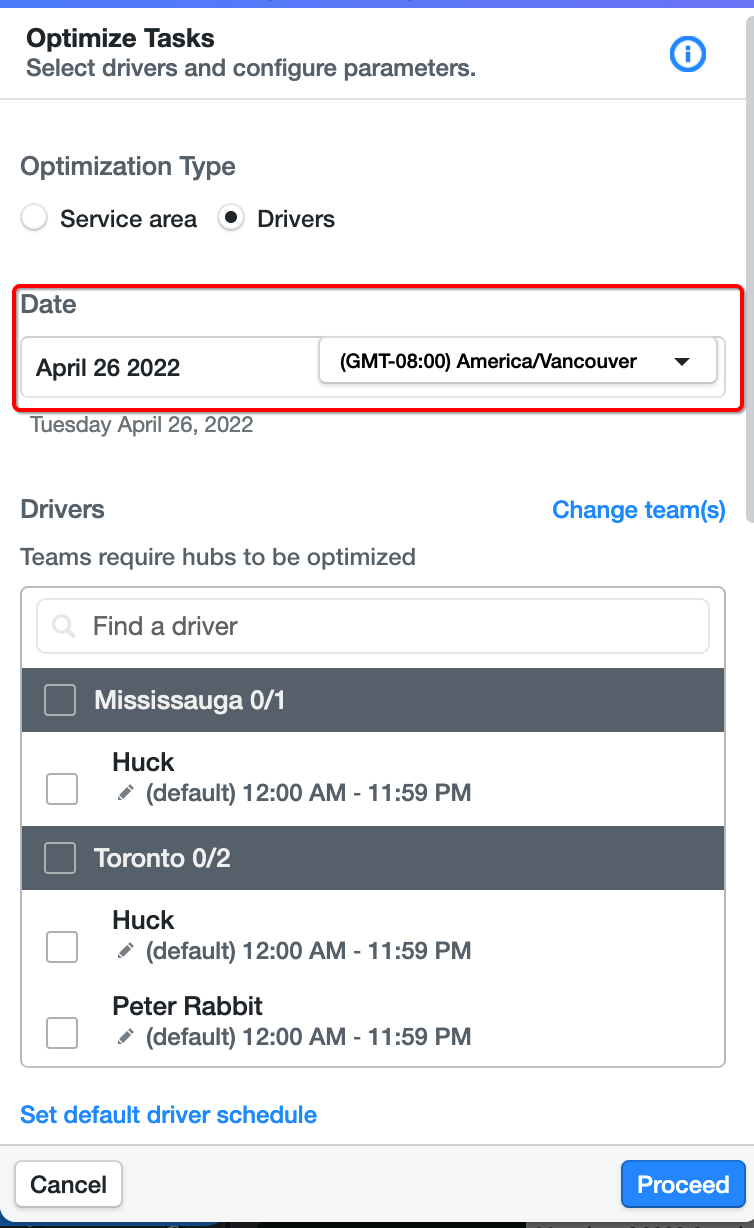Screen dimensions: 754x1228
Task: Click the timezone dropdown arrow
Action: point(682,362)
